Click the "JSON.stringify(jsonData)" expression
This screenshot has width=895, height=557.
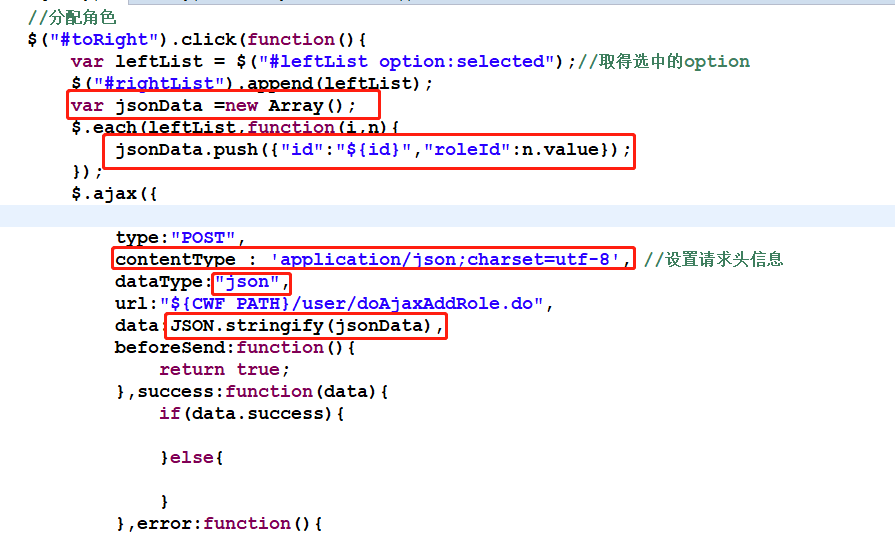(302, 326)
